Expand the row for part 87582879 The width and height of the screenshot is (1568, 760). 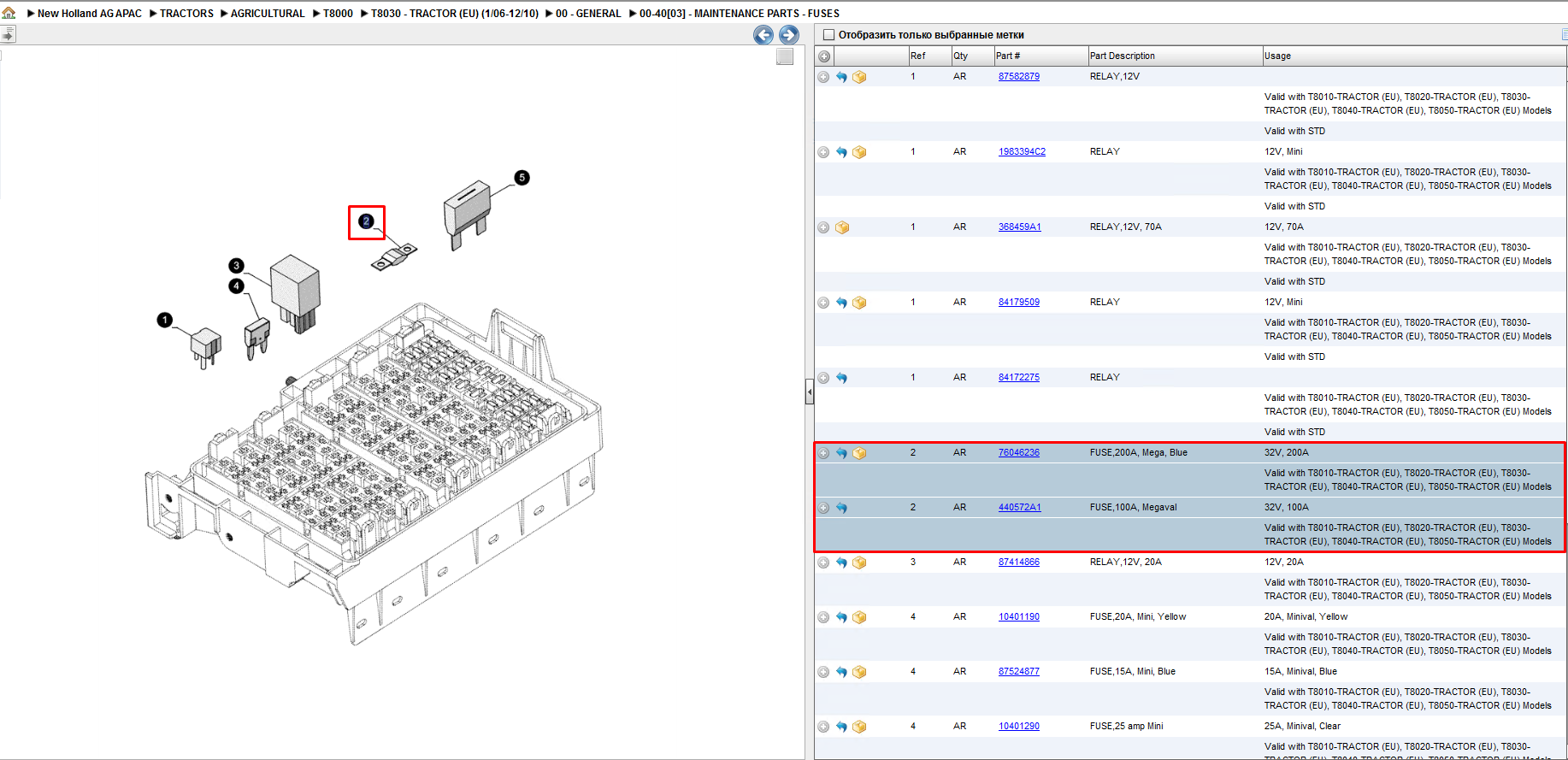pos(823,77)
